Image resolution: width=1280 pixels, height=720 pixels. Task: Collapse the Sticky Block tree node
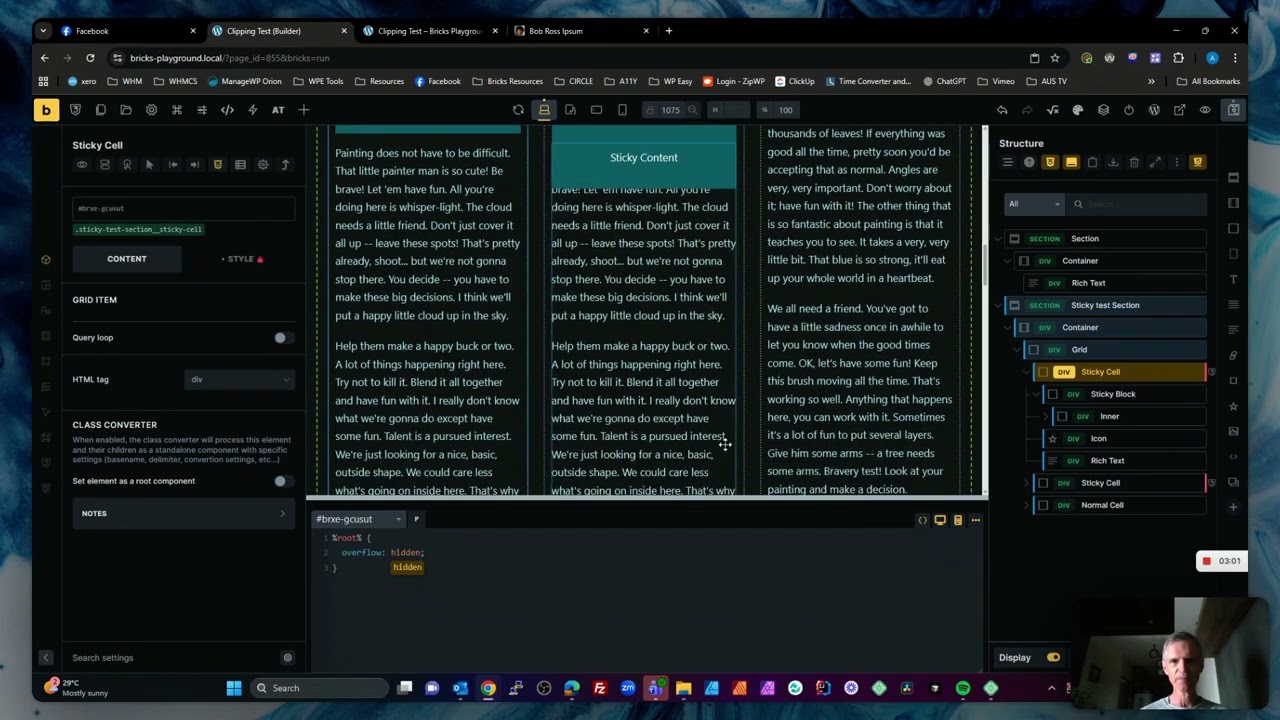coord(1036,394)
